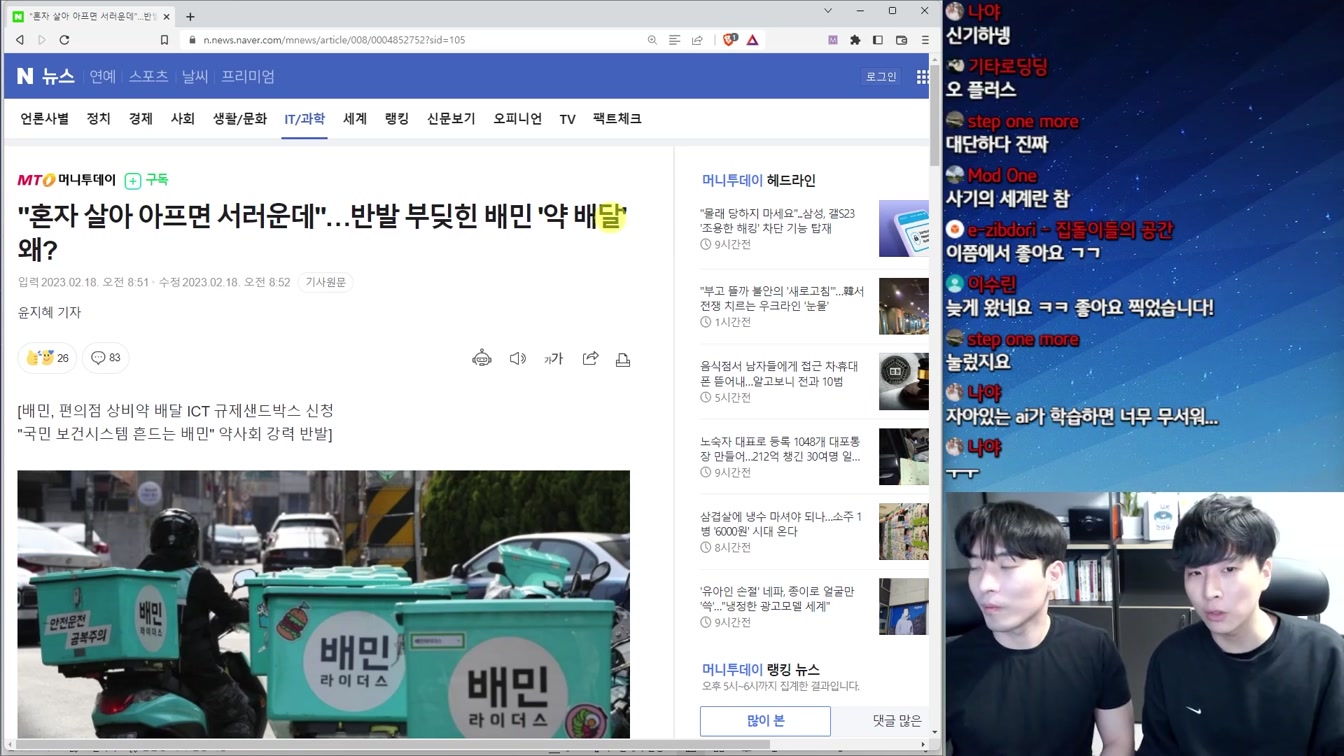1344x756 pixels.
Task: Select the 경제 economy tab
Action: coord(140,119)
